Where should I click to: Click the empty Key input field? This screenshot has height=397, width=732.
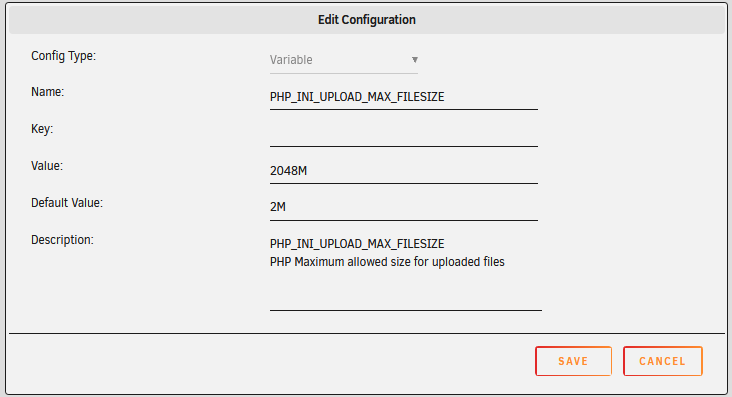pyautogui.click(x=404, y=134)
